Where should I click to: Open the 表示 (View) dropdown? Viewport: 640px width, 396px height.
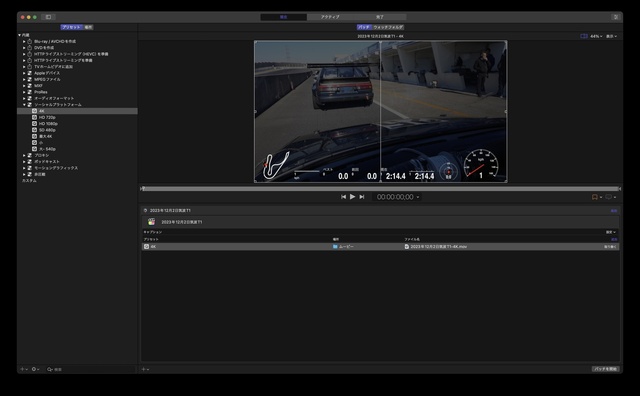coord(611,36)
